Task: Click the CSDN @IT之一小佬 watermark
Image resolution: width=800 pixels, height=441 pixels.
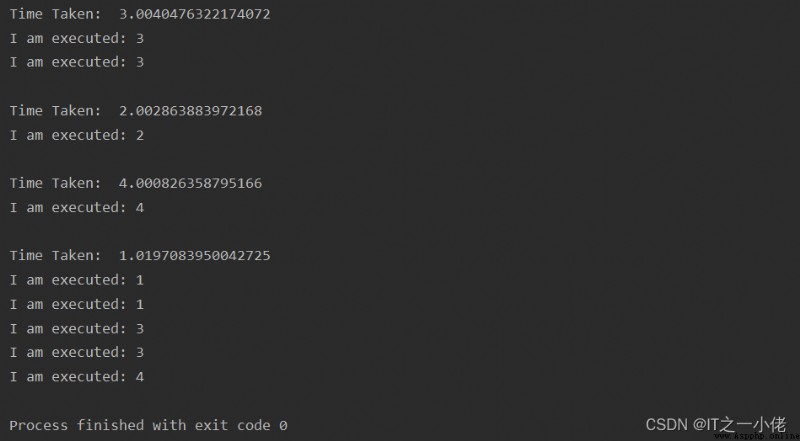Action: 716,424
